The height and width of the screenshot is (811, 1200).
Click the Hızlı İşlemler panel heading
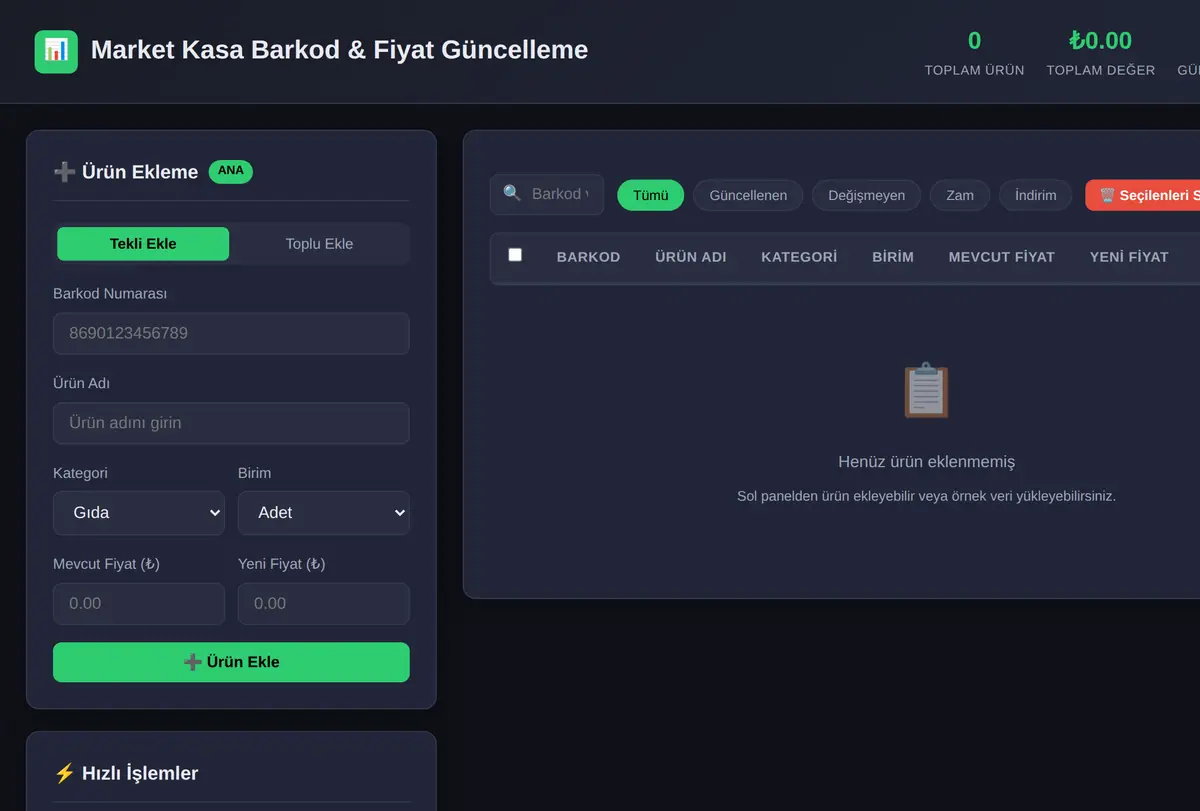pyautogui.click(x=126, y=773)
